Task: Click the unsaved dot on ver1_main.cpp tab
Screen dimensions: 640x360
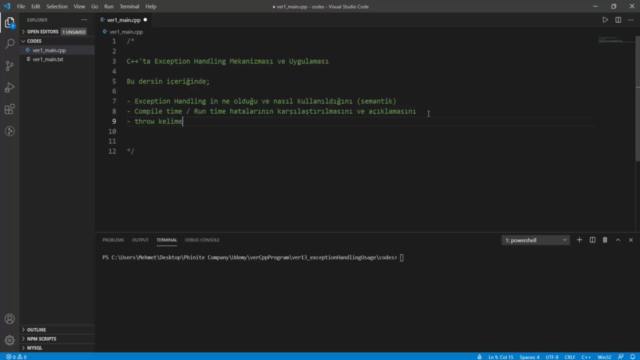Action: pos(145,20)
